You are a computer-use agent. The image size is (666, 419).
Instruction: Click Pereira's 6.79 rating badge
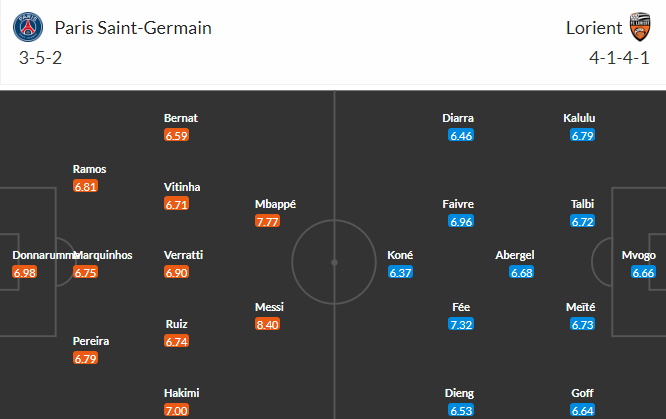(x=85, y=358)
